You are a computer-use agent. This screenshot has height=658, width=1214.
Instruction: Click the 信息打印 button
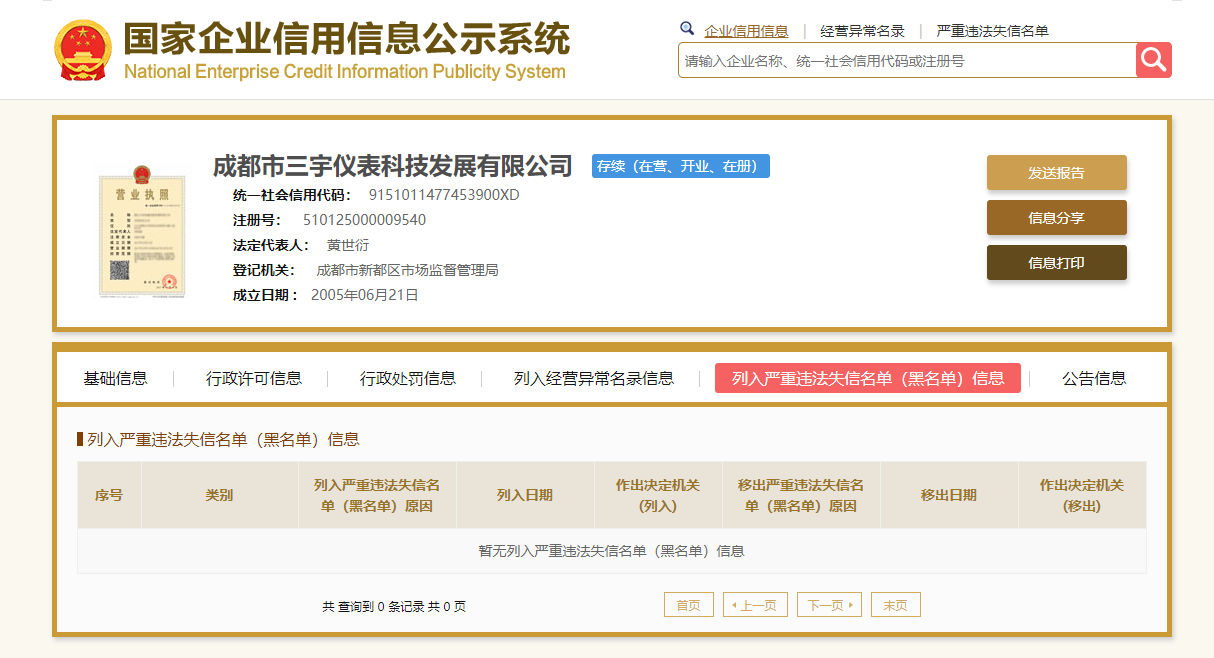coord(1056,262)
